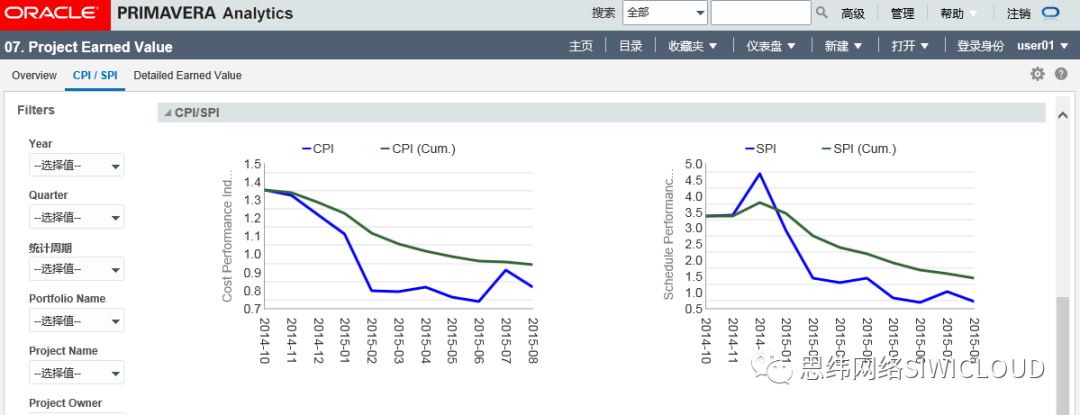Image resolution: width=1080 pixels, height=415 pixels.
Task: Click the search text input field
Action: tap(761, 12)
